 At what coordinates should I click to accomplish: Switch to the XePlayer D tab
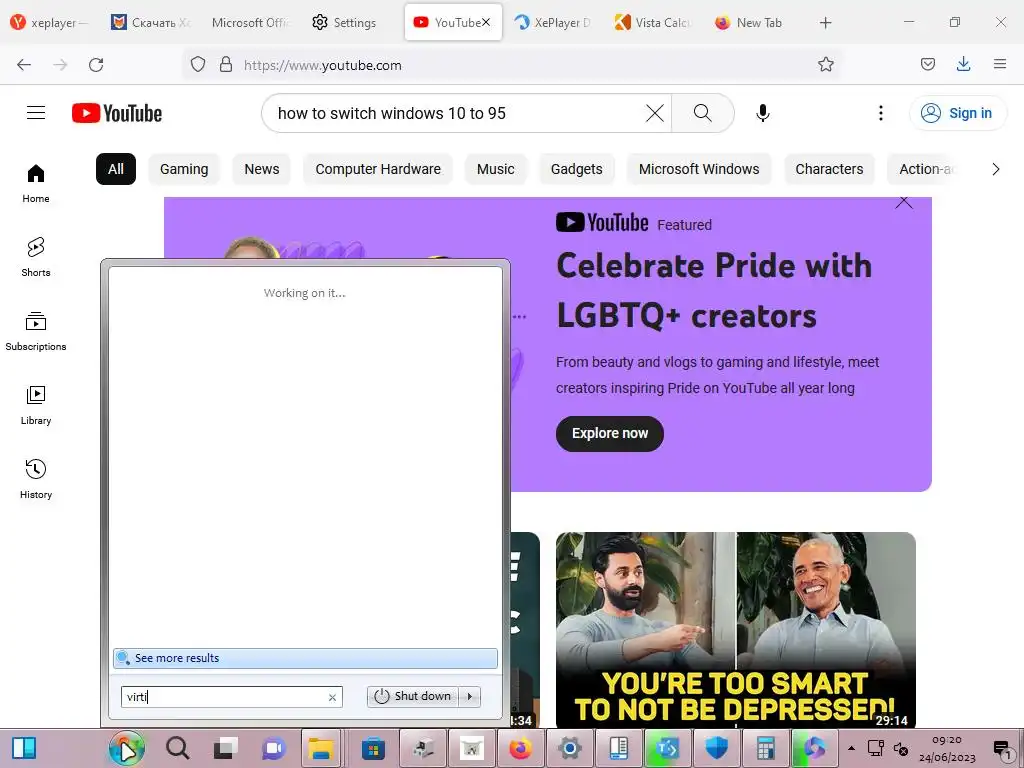tap(553, 23)
